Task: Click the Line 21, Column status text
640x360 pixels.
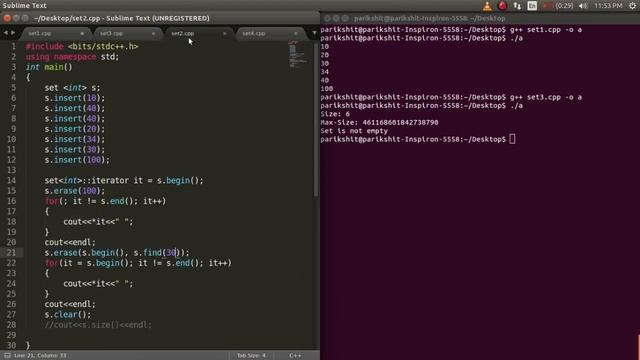Action: point(40,356)
